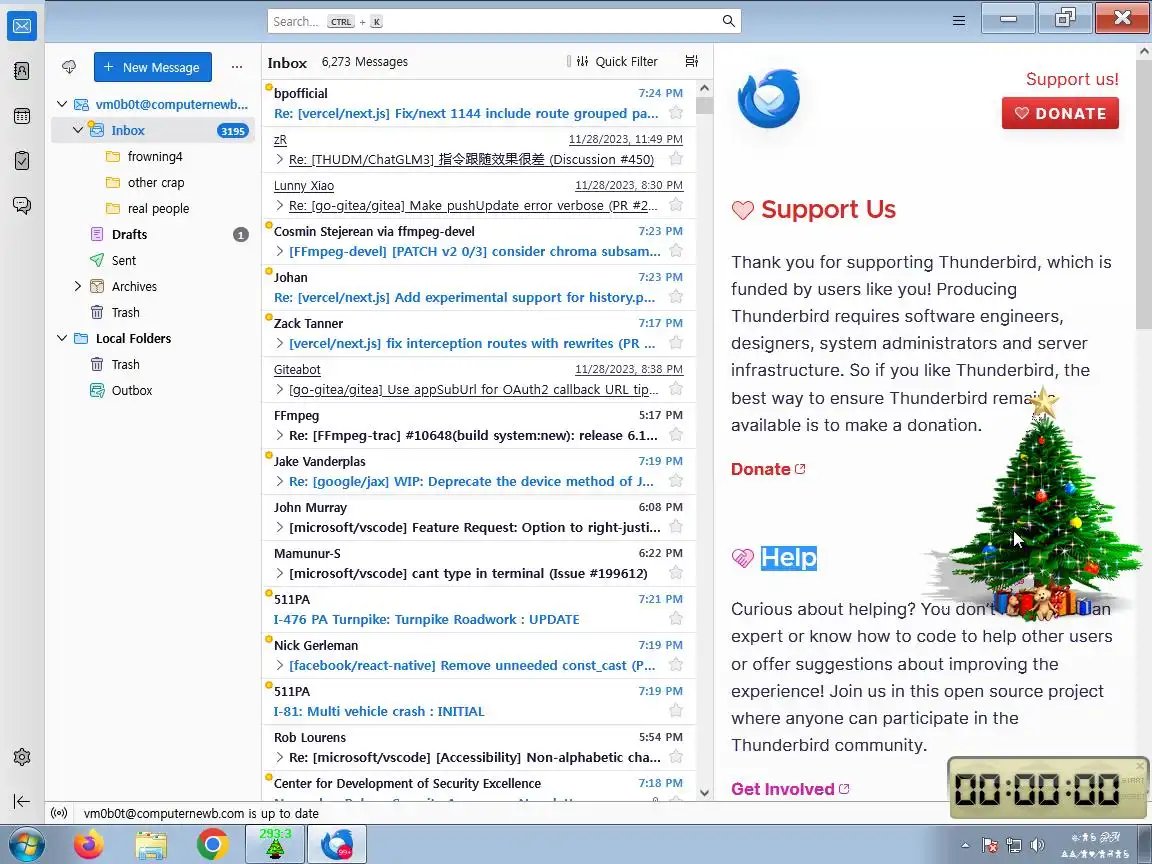
Task: Click the message list scroll down arrow
Action: [x=704, y=793]
